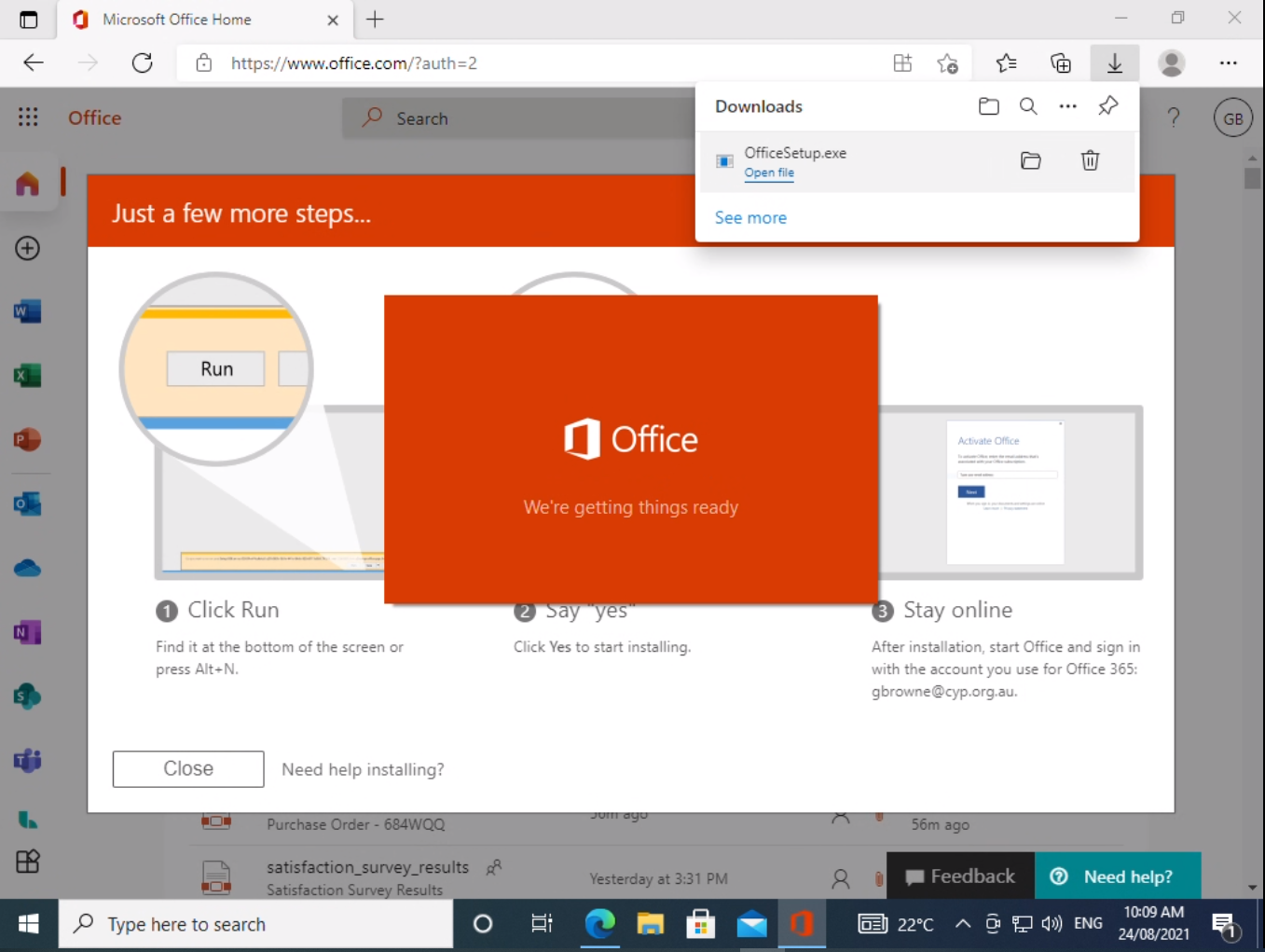Open SharePoint from the sidebar
Viewport: 1265px width, 952px height.
click(28, 696)
